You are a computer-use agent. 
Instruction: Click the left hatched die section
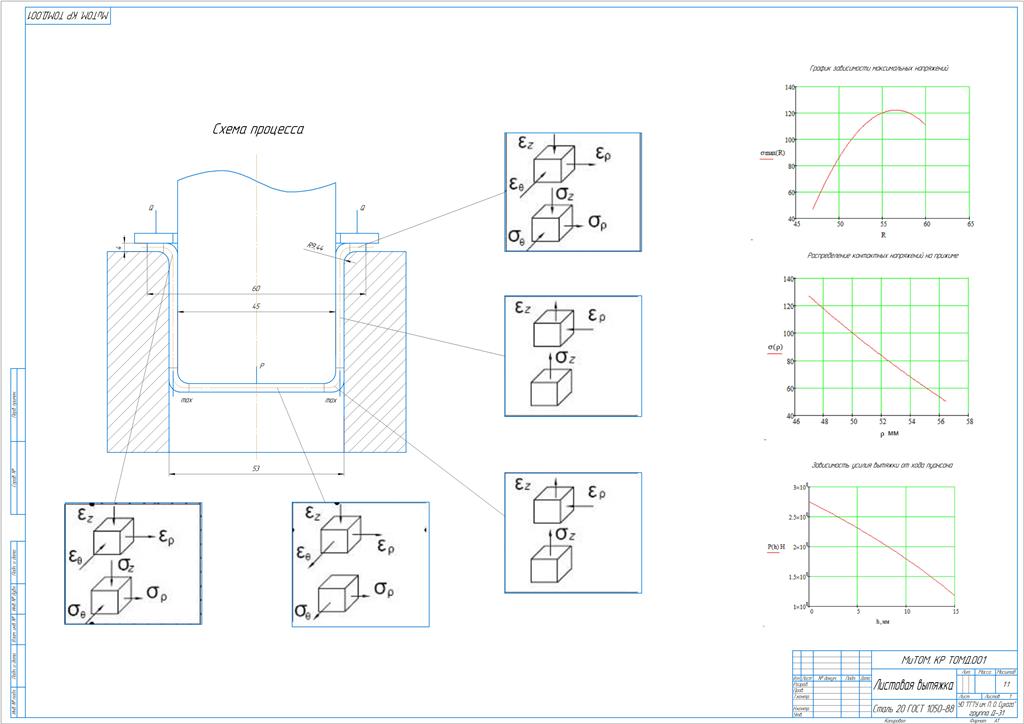(138, 352)
